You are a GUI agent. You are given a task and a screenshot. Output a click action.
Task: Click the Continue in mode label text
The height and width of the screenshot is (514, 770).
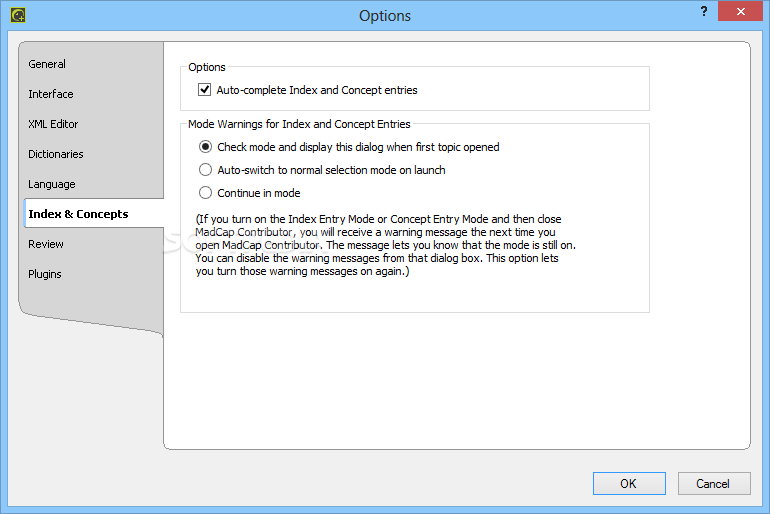click(259, 193)
